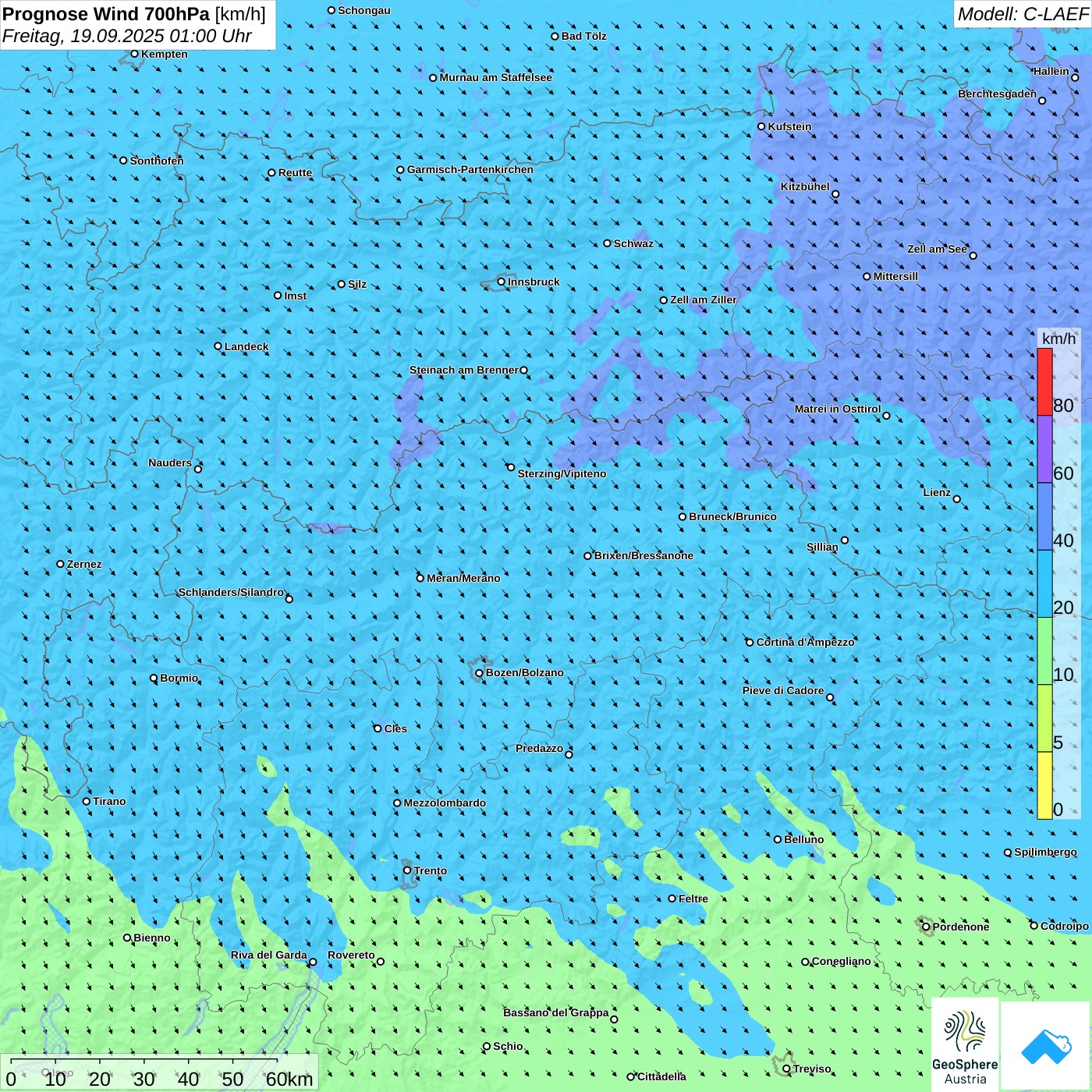Screen dimensions: 1092x1092
Task: Click the Riva del Garda marker
Action: pos(314,962)
